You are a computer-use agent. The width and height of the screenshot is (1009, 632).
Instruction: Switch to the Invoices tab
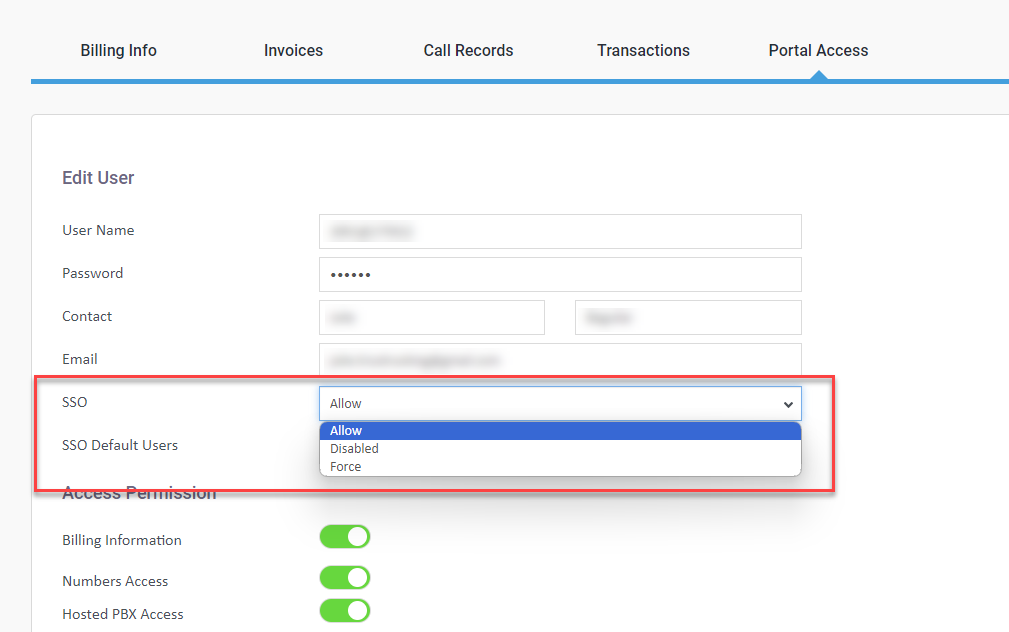click(x=293, y=50)
